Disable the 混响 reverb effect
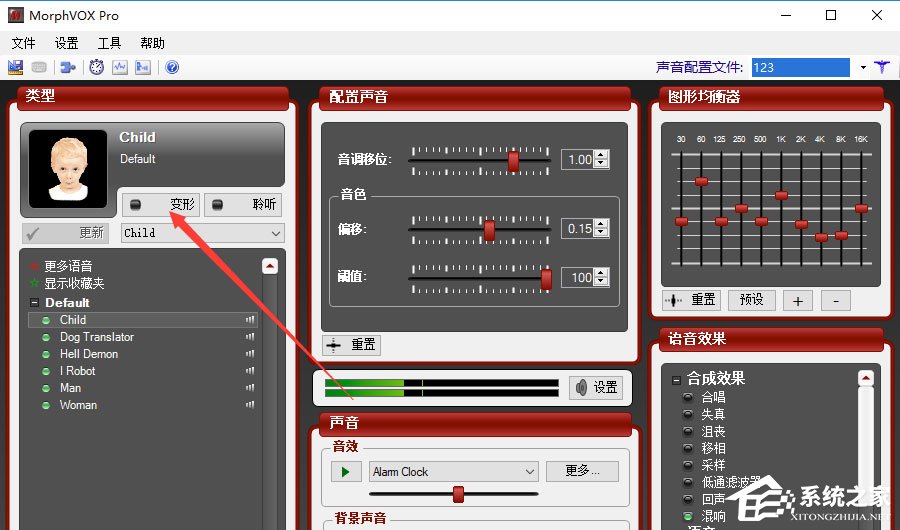 pyautogui.click(x=688, y=516)
